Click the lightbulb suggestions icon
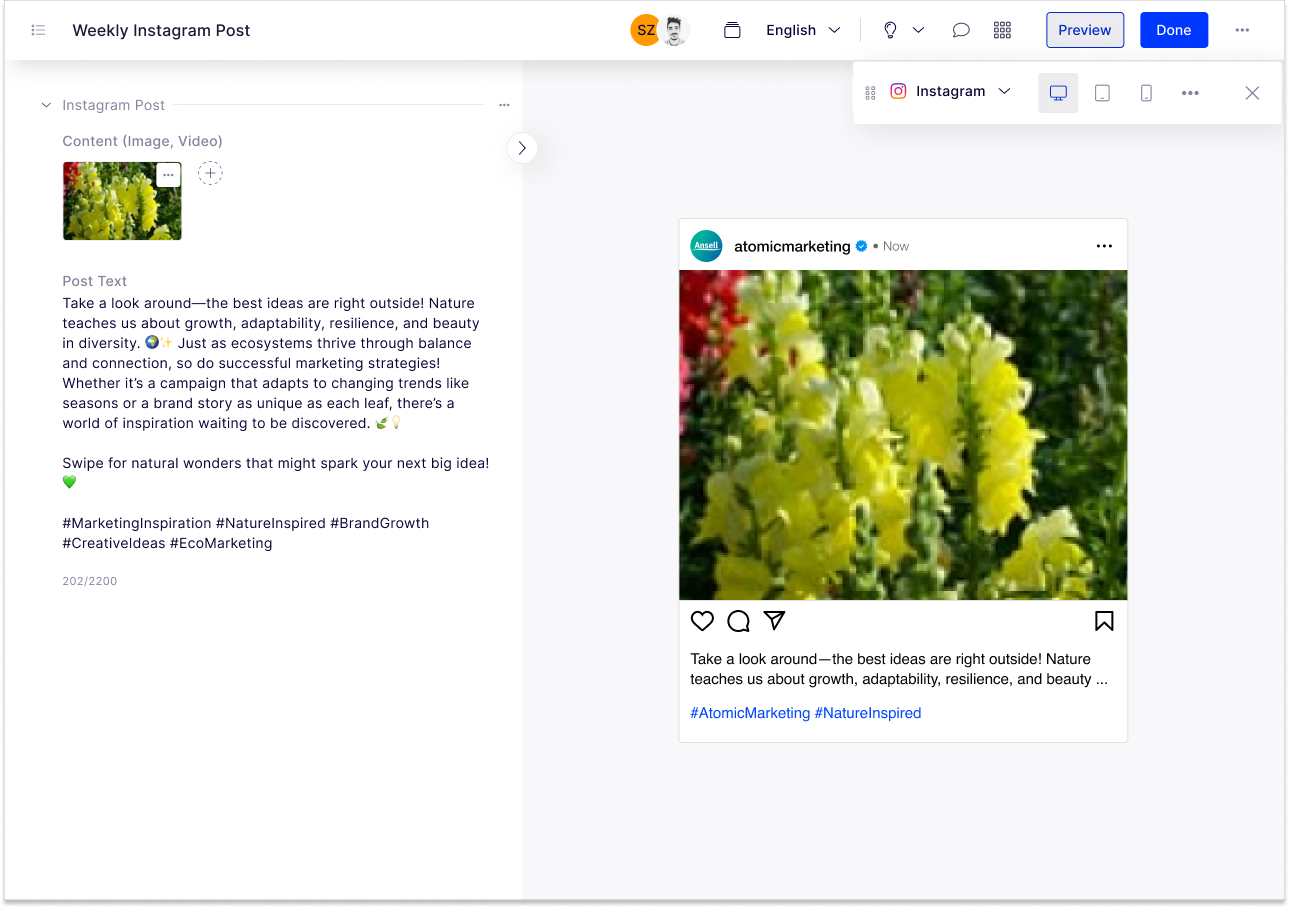The height and width of the screenshot is (908, 1289). 890,30
